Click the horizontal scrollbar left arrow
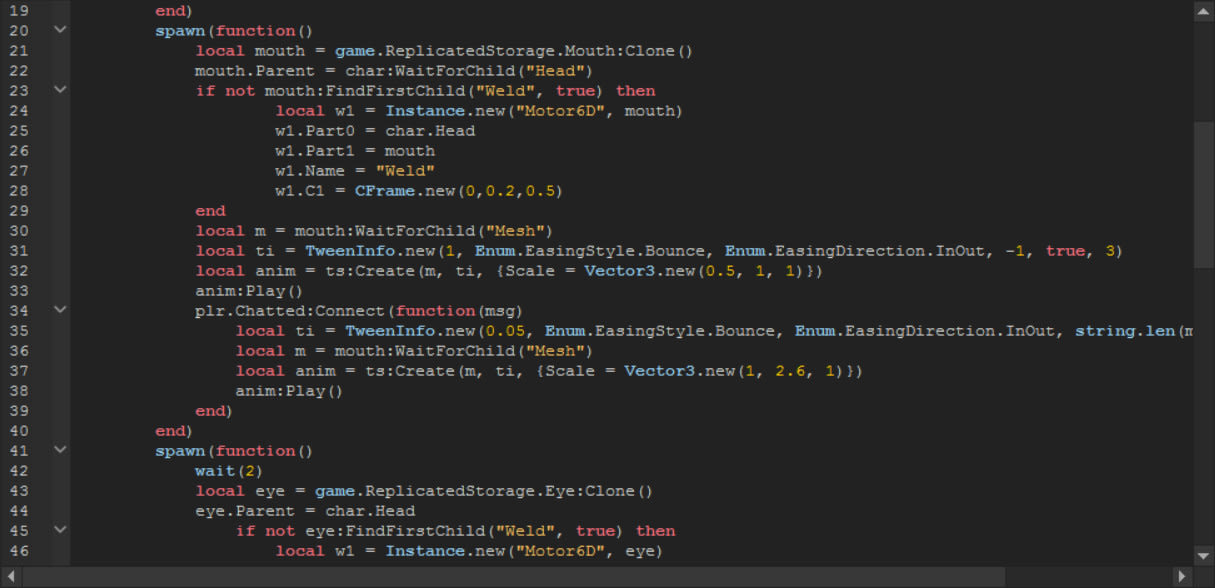1215x588 pixels. click(x=11, y=576)
